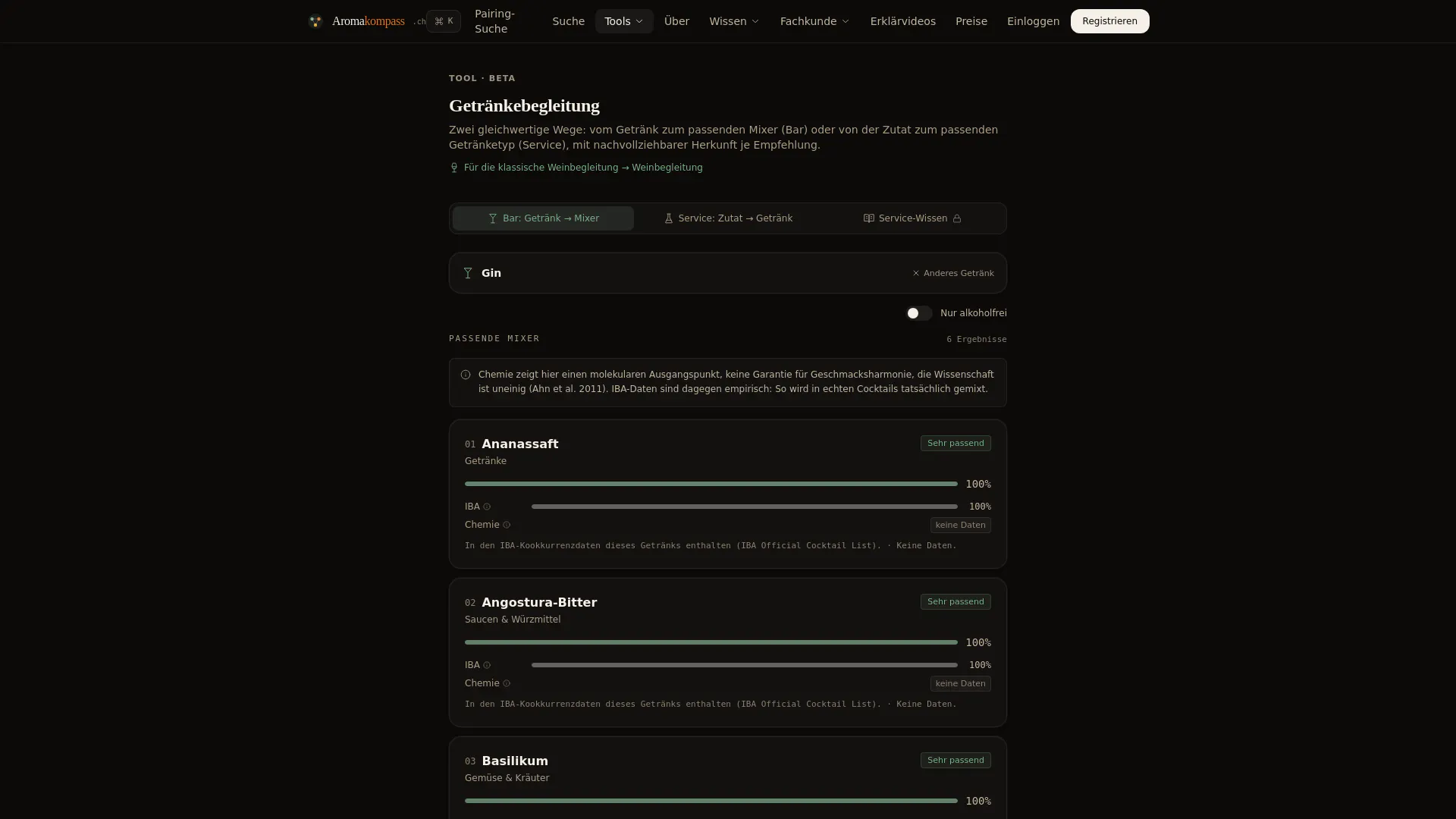Select the Bar: Getränk → Mixer tab
The height and width of the screenshot is (819, 1456).
click(543, 218)
